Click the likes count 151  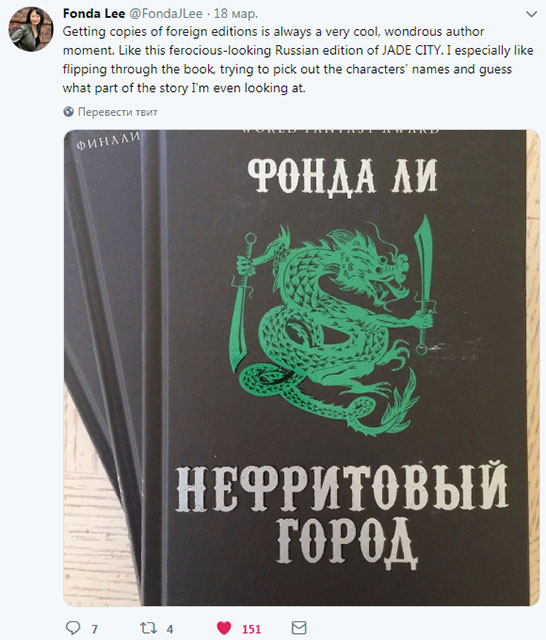tap(251, 629)
